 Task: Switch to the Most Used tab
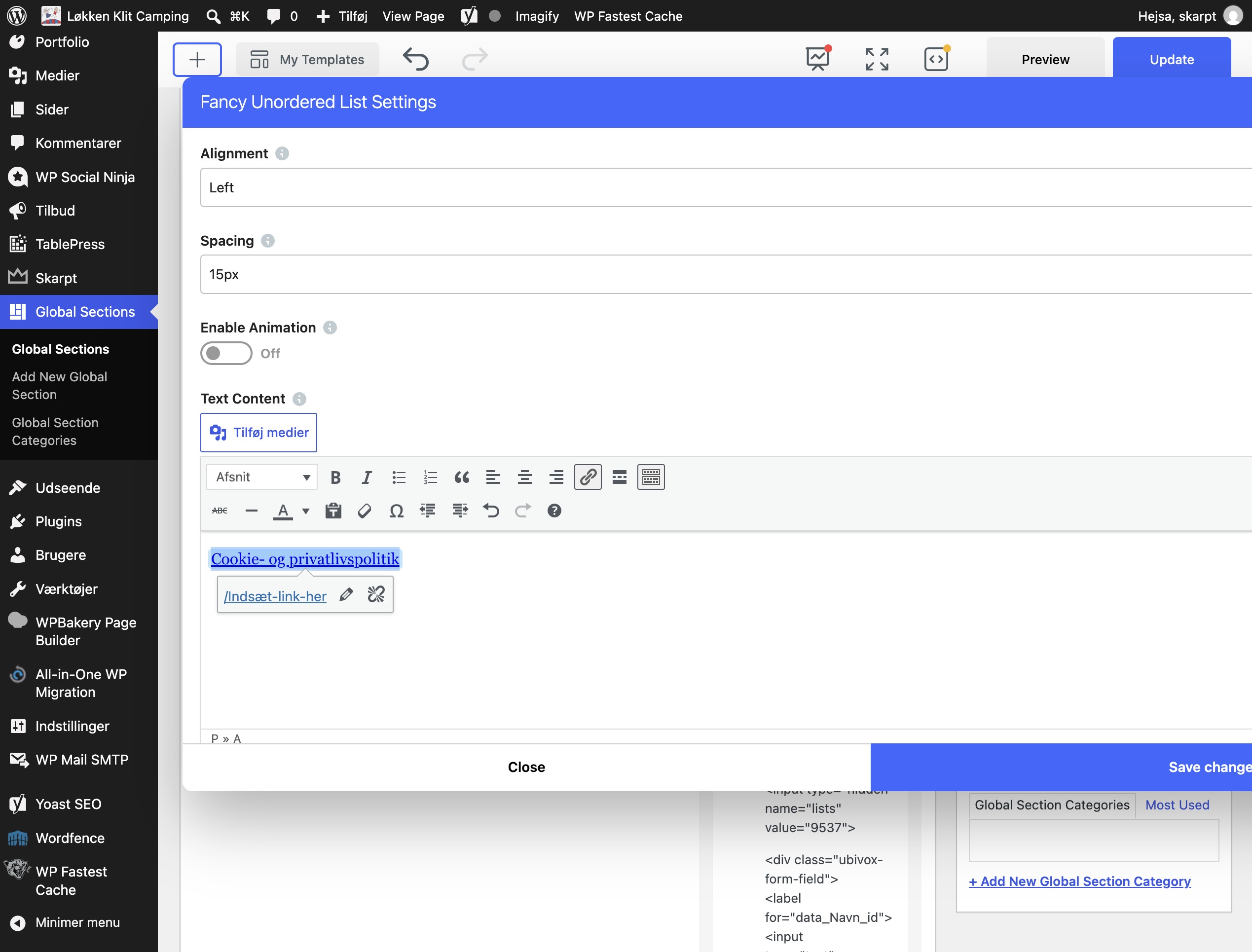pyautogui.click(x=1177, y=805)
